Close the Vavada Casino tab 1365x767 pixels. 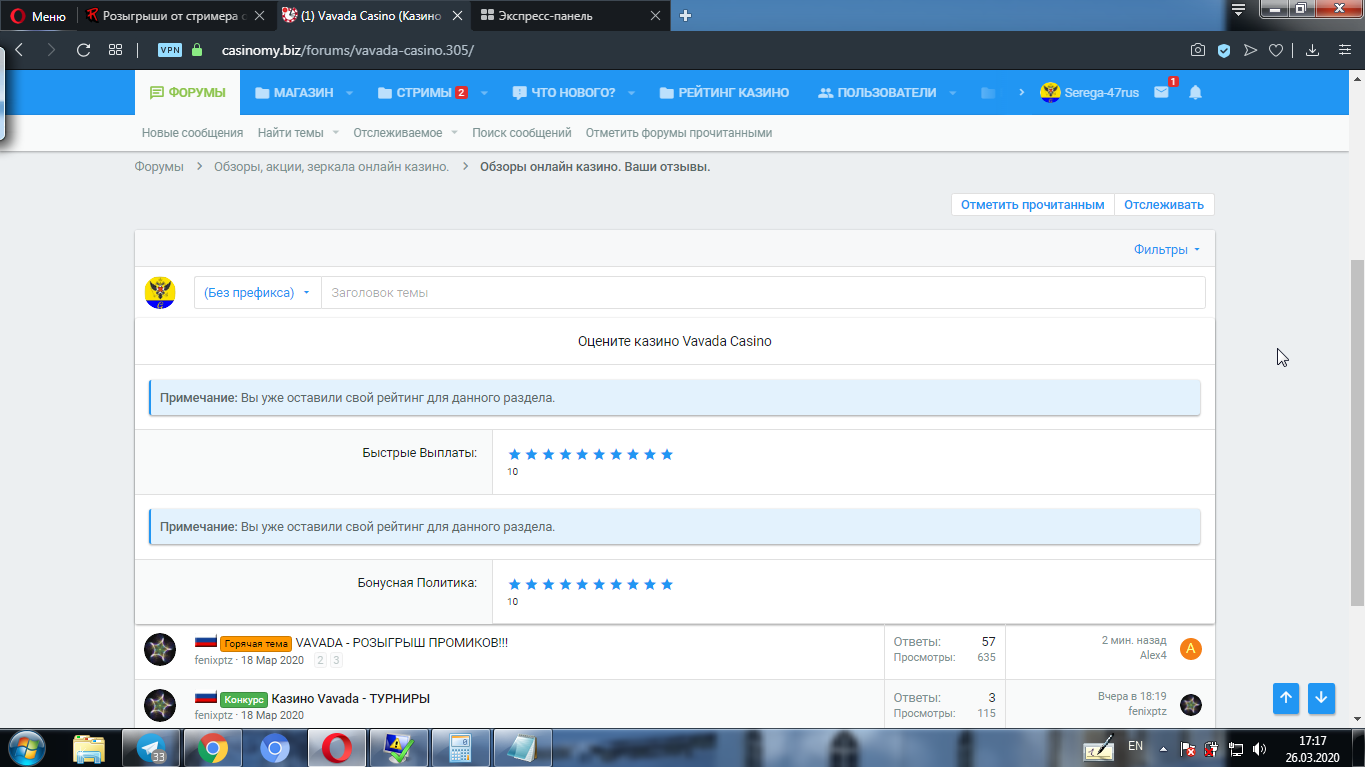coord(456,16)
